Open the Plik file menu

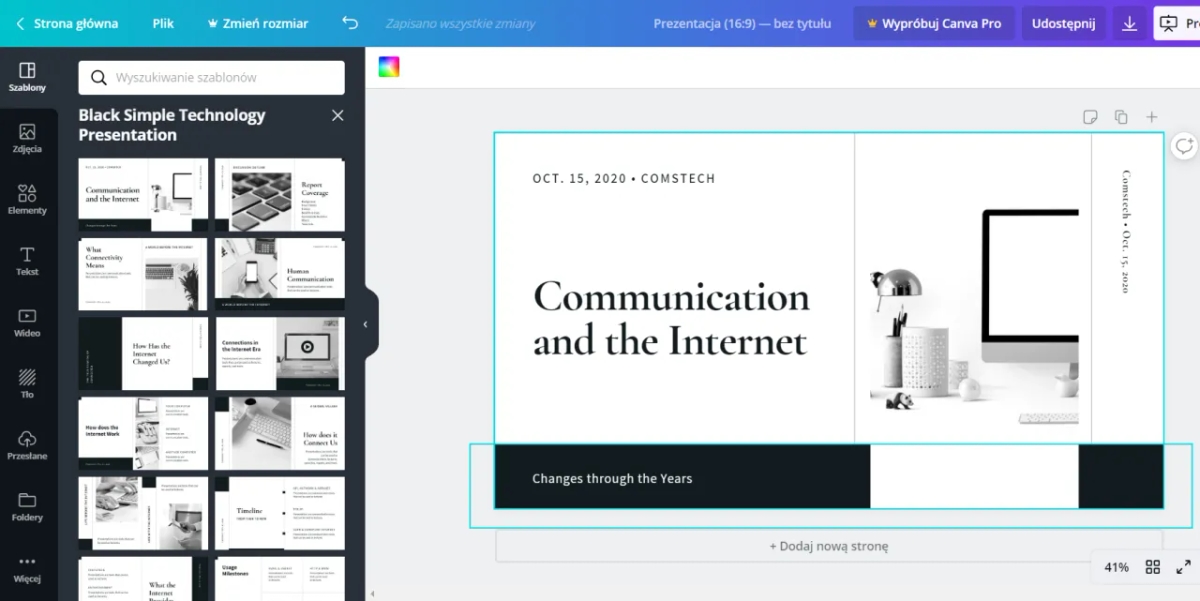pyautogui.click(x=163, y=23)
